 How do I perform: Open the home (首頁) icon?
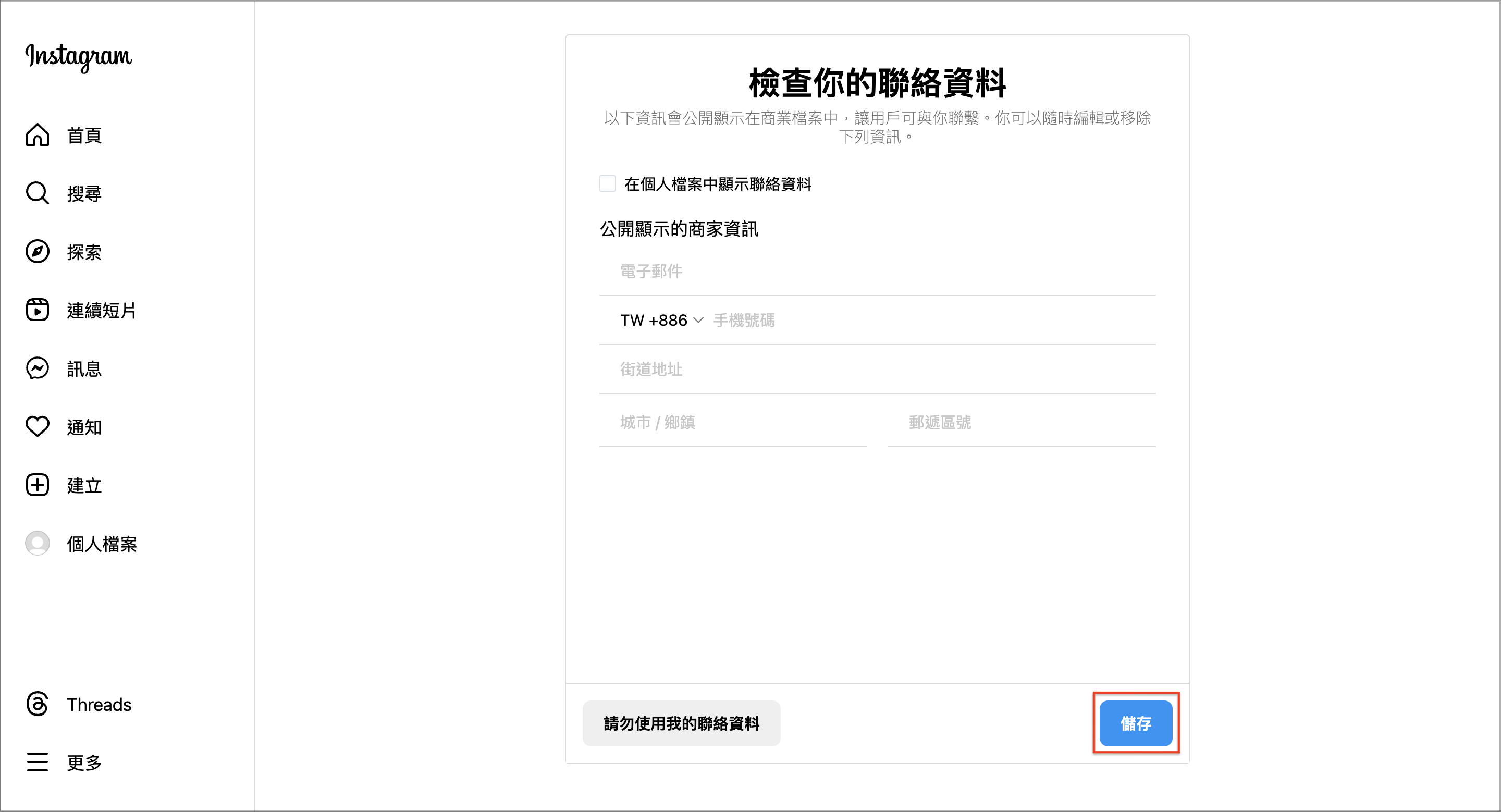pyautogui.click(x=38, y=135)
